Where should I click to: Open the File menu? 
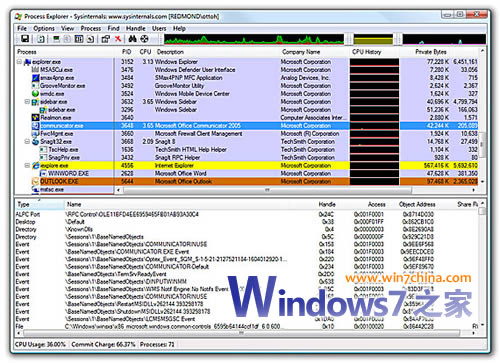pyautogui.click(x=22, y=29)
